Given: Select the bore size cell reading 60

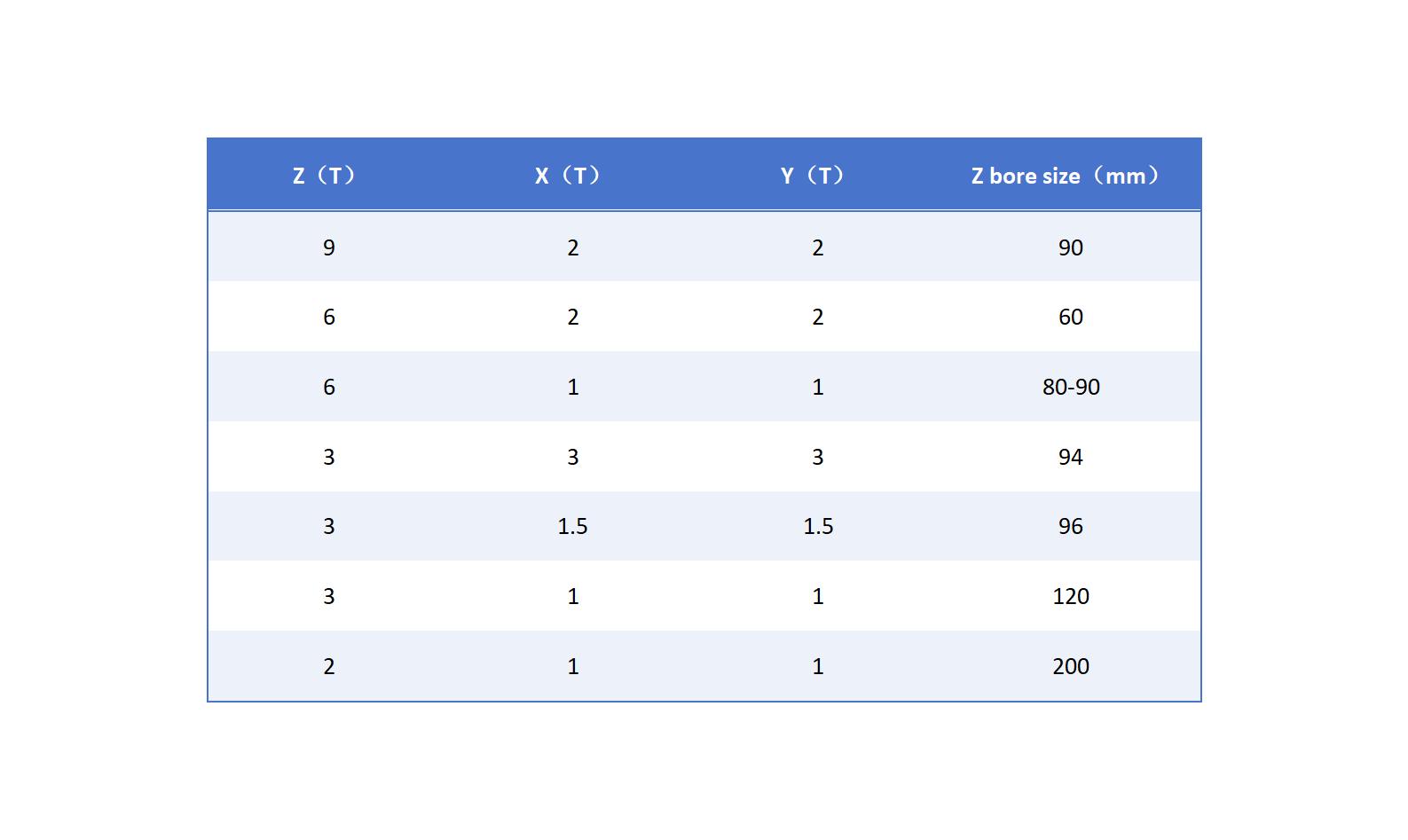Looking at the screenshot, I should (x=1070, y=317).
